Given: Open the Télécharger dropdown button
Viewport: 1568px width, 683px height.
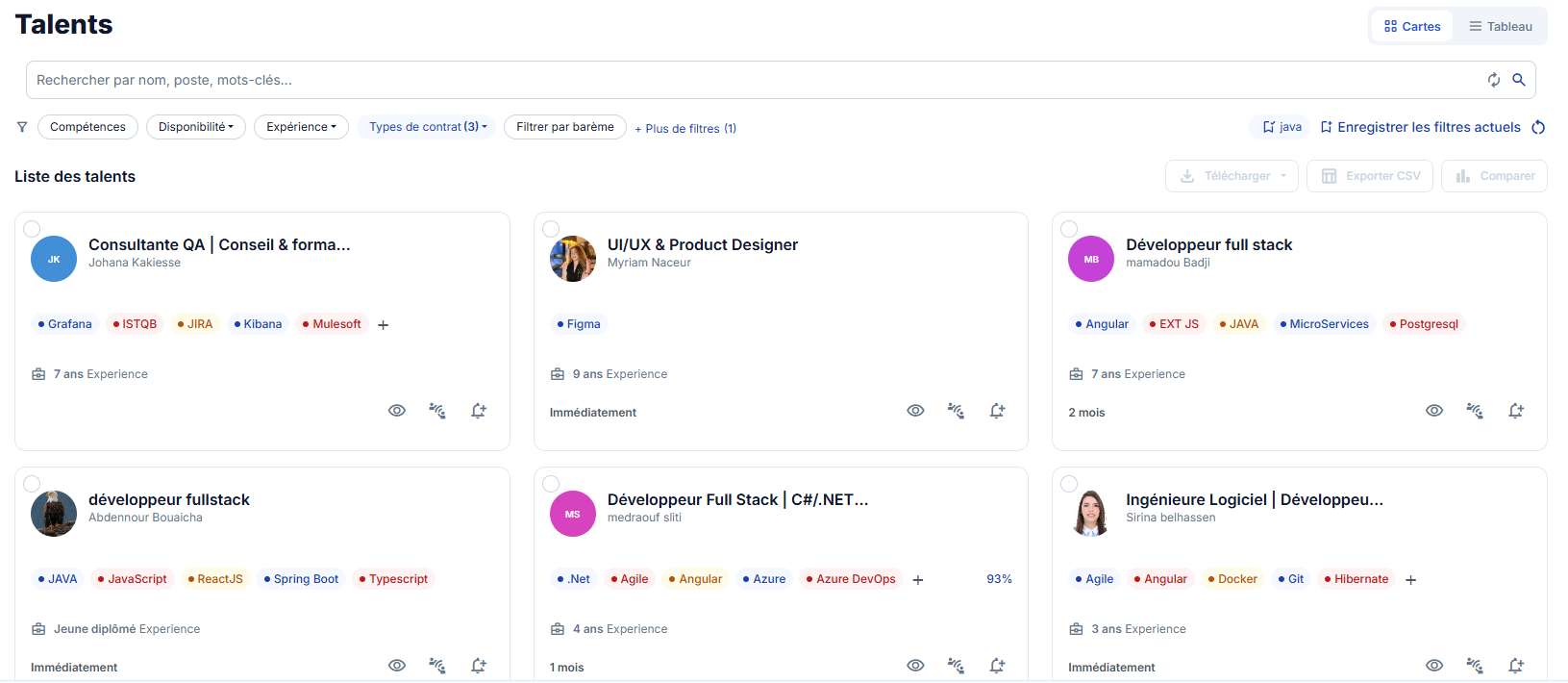Looking at the screenshot, I should pyautogui.click(x=1232, y=176).
